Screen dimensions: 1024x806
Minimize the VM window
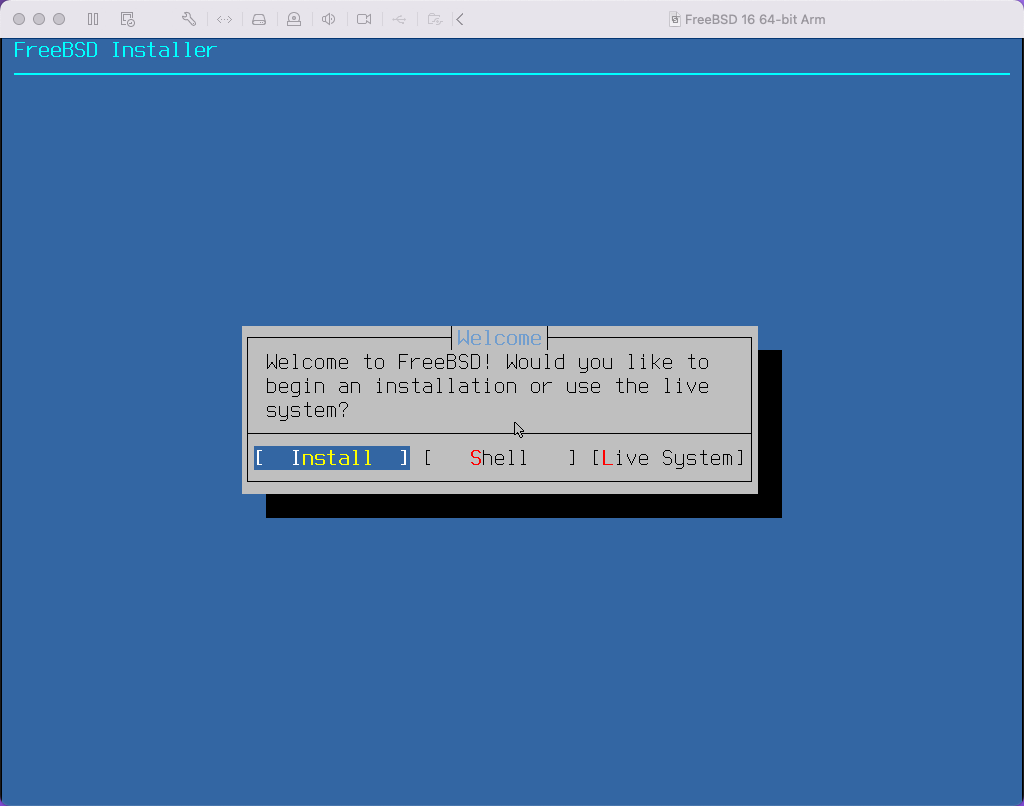(x=39, y=19)
